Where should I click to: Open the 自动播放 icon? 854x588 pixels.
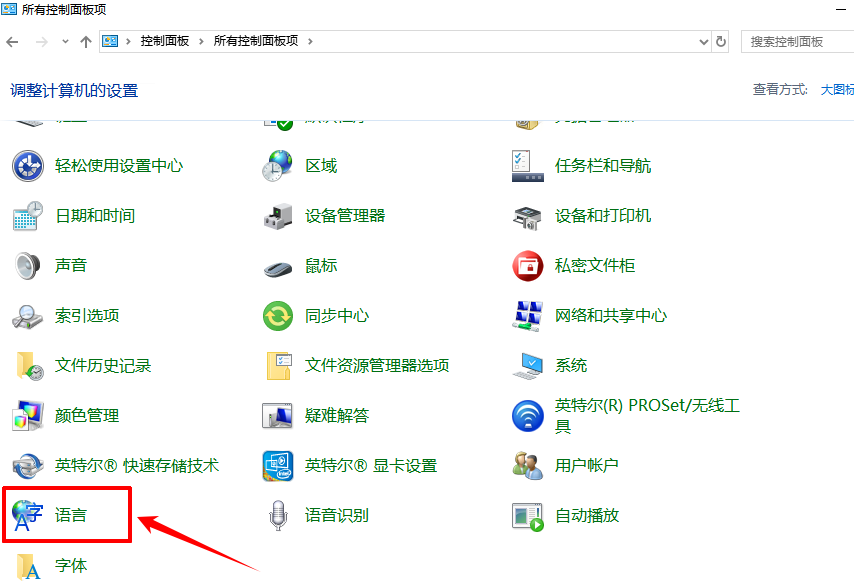pyautogui.click(x=528, y=516)
